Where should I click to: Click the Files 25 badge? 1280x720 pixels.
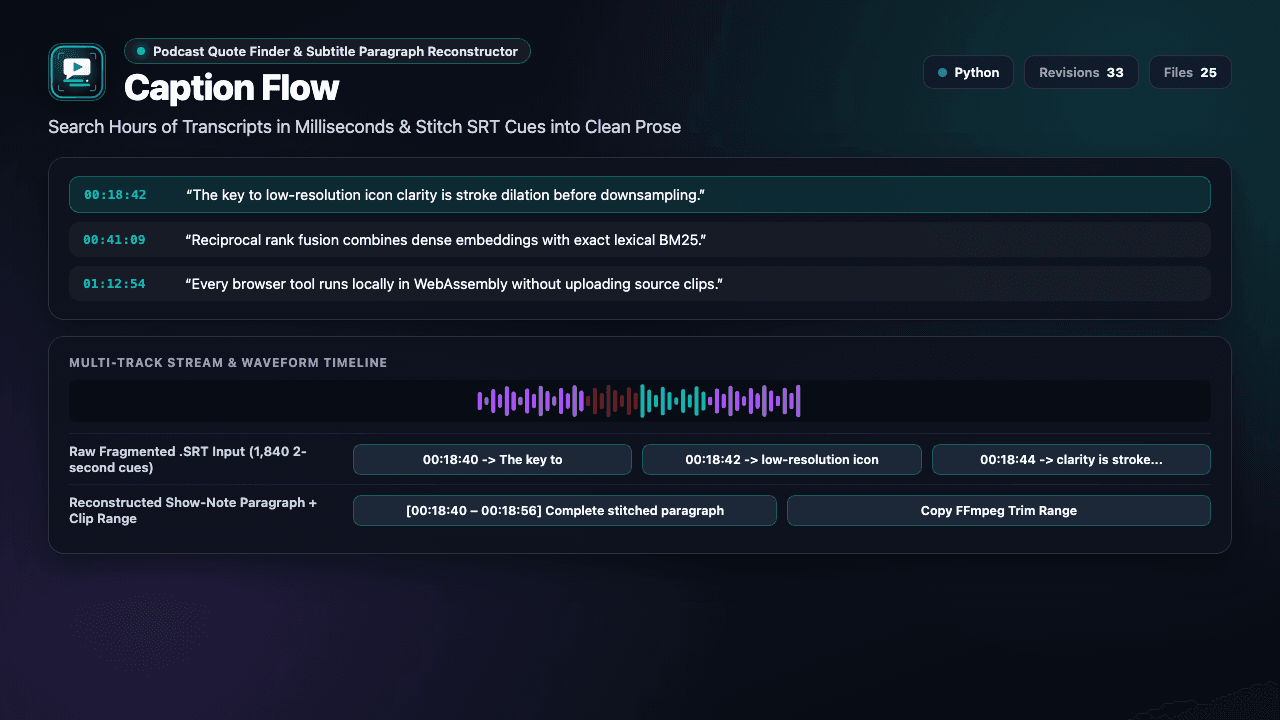1190,72
